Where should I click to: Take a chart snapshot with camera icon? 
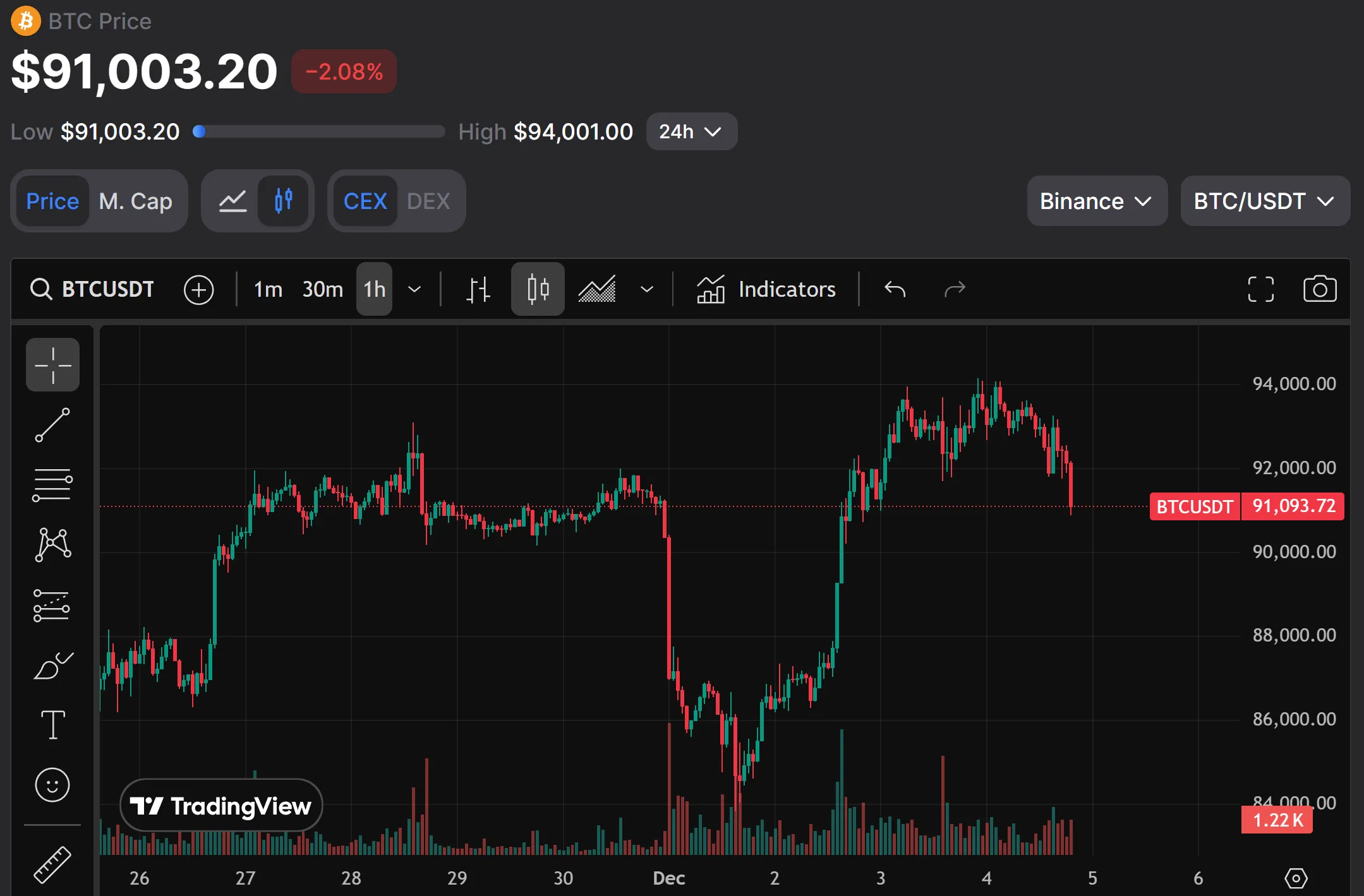coord(1320,289)
